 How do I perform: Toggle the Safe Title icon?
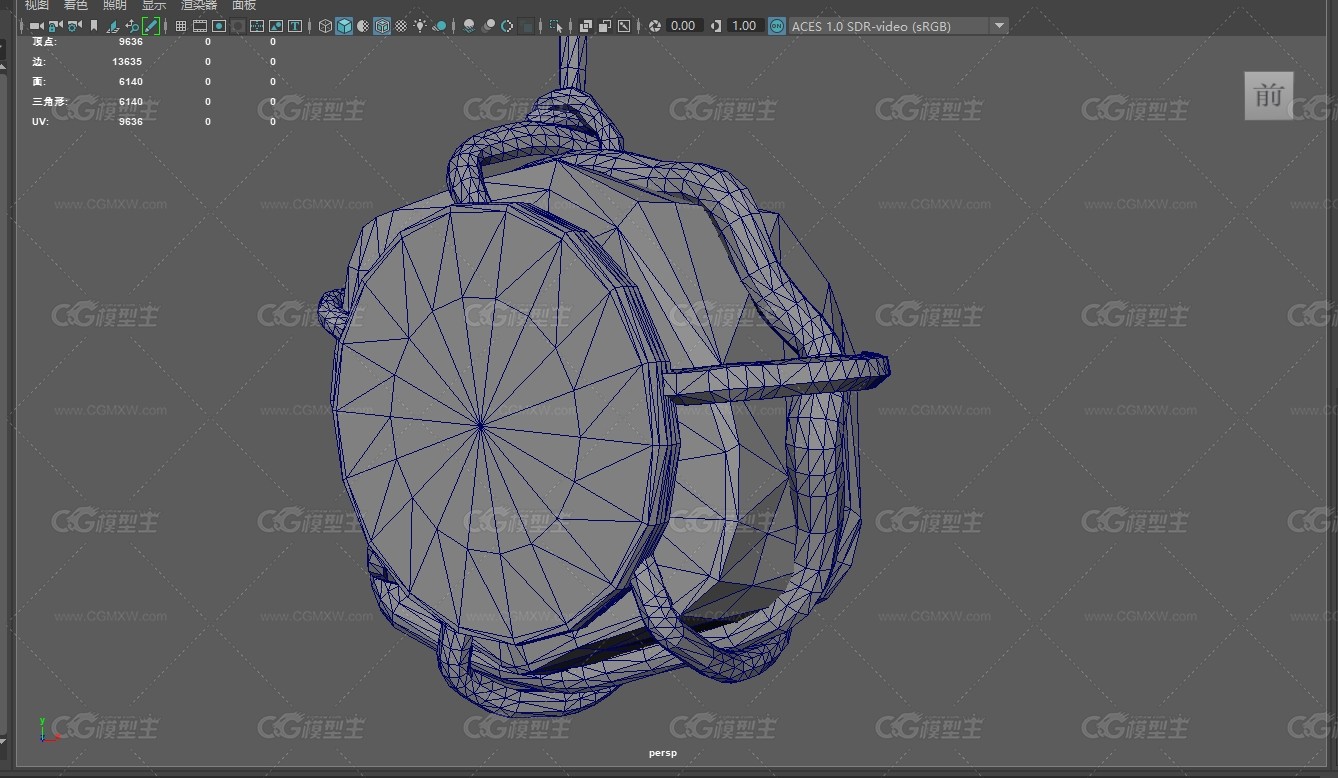pyautogui.click(x=294, y=26)
